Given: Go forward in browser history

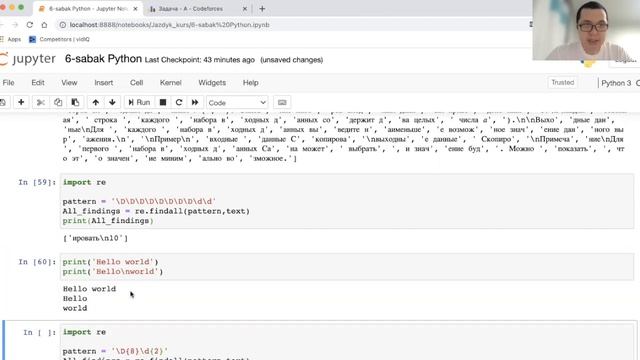Looking at the screenshot, I should (15, 25).
